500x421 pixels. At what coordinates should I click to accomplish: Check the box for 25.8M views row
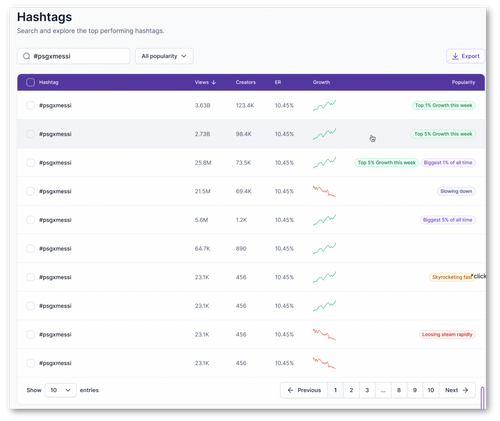30,163
